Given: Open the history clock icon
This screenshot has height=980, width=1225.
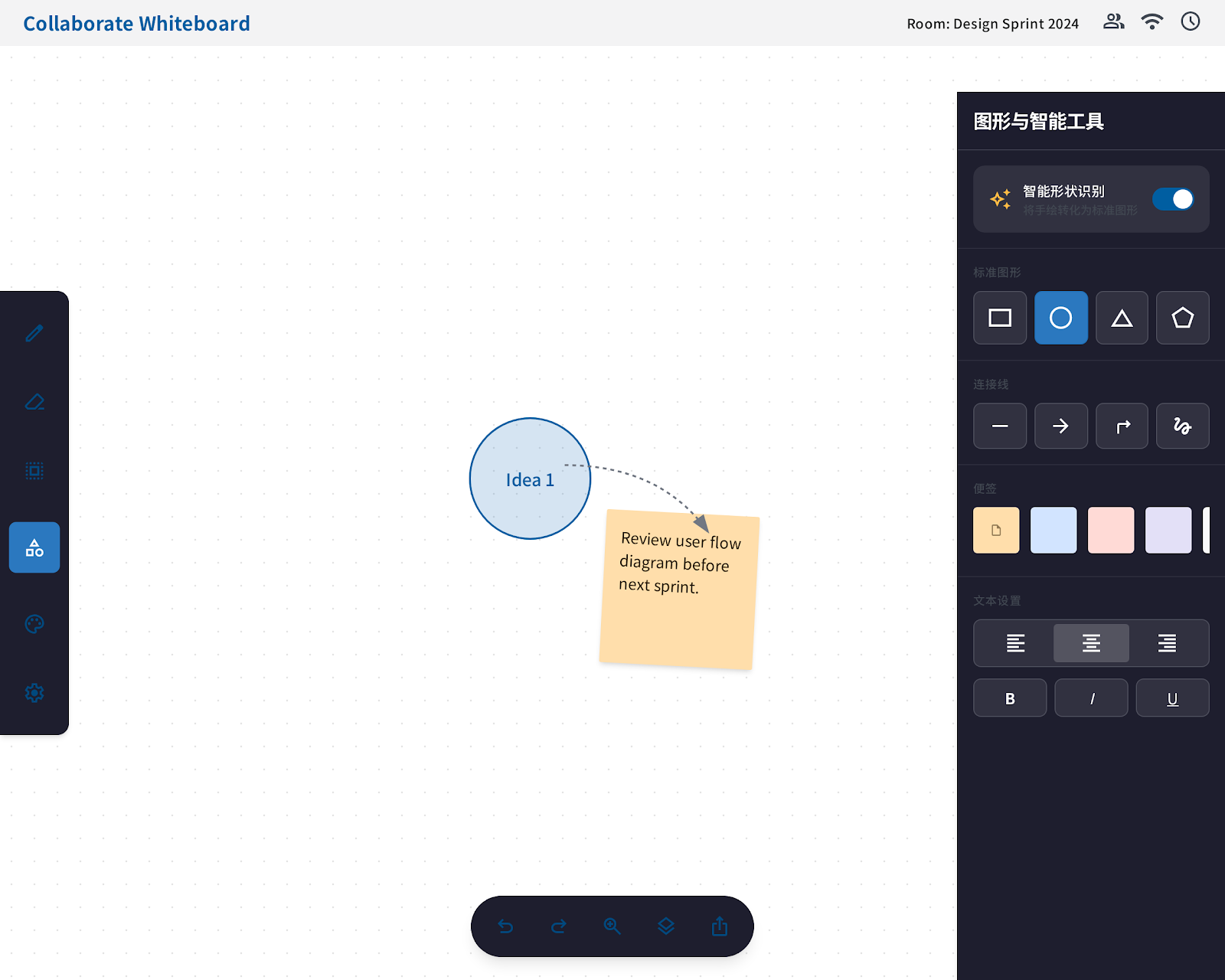Looking at the screenshot, I should click(x=1191, y=21).
